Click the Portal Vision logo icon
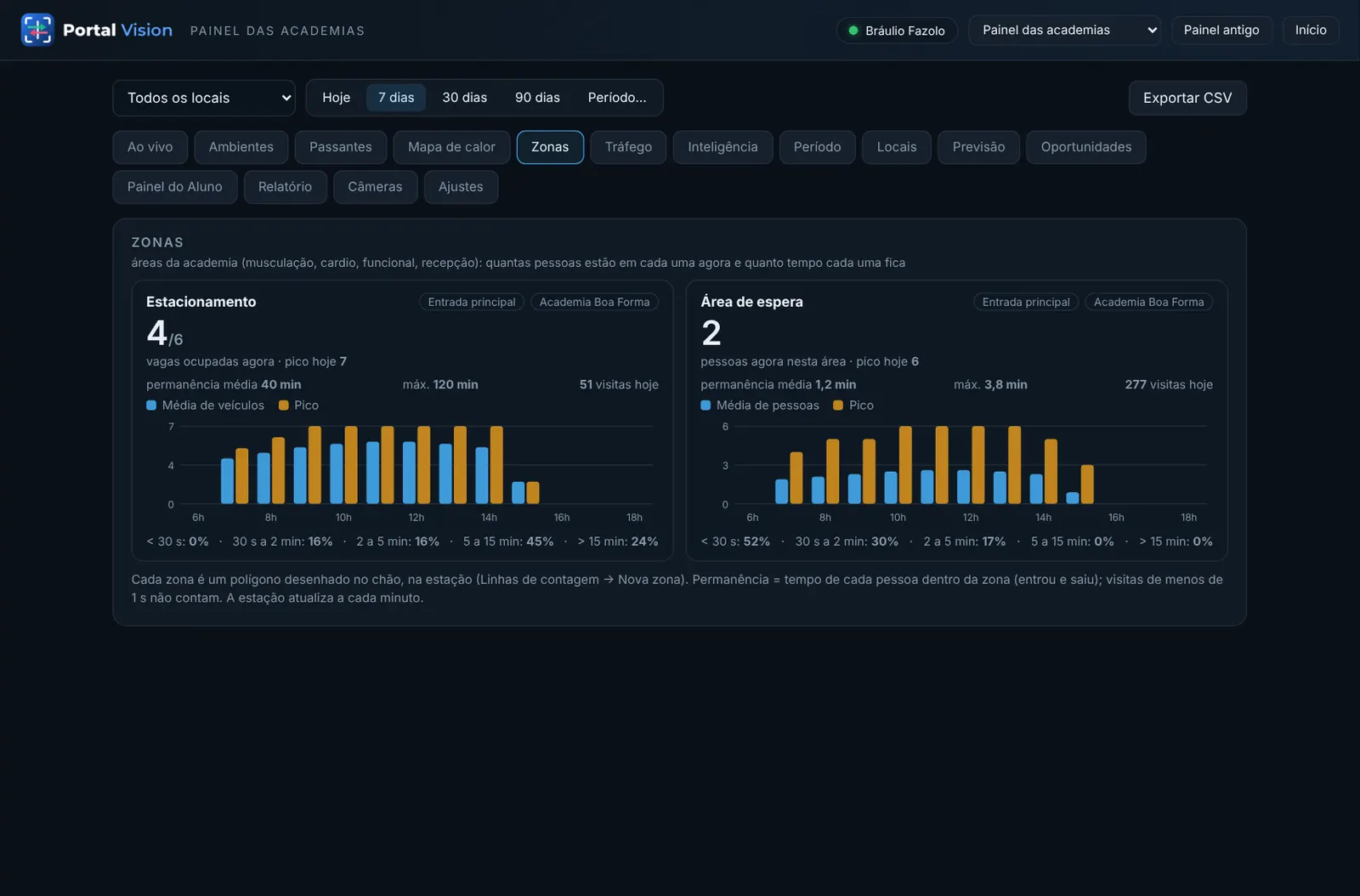1360x896 pixels. click(x=37, y=30)
